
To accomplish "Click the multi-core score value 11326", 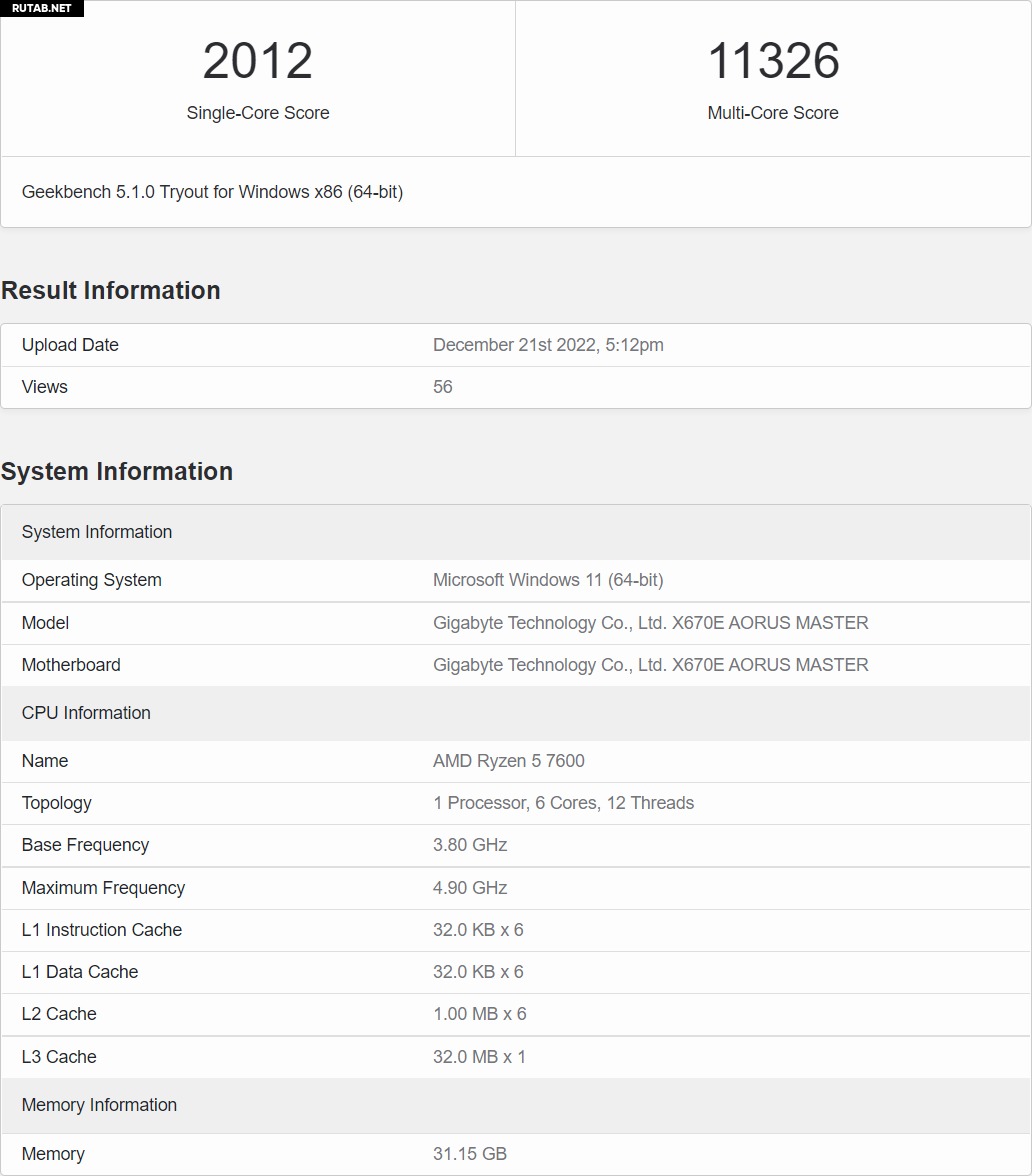I will pos(773,61).
